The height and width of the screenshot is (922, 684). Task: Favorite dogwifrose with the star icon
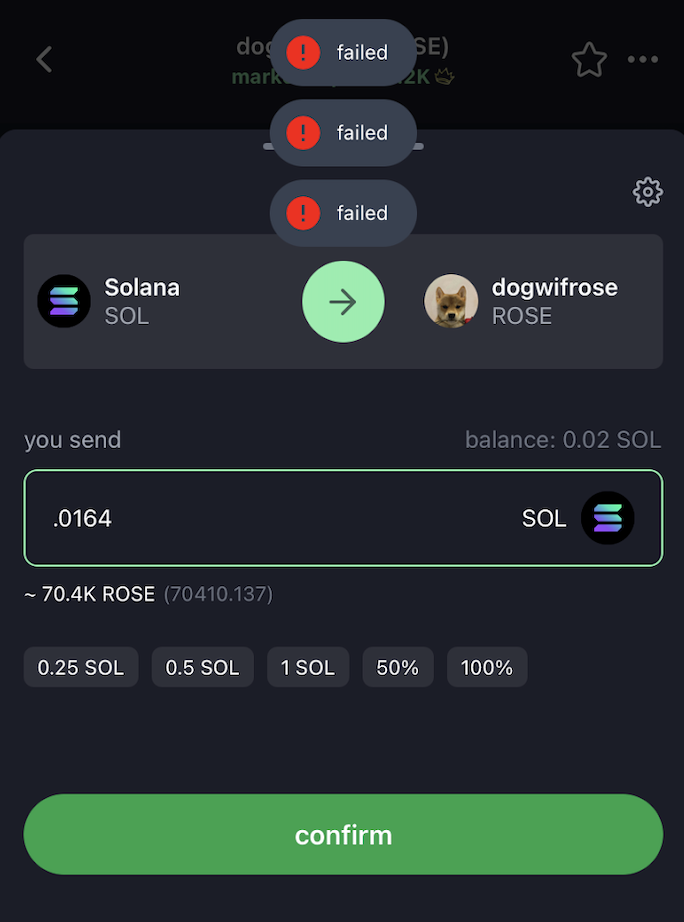(x=589, y=60)
